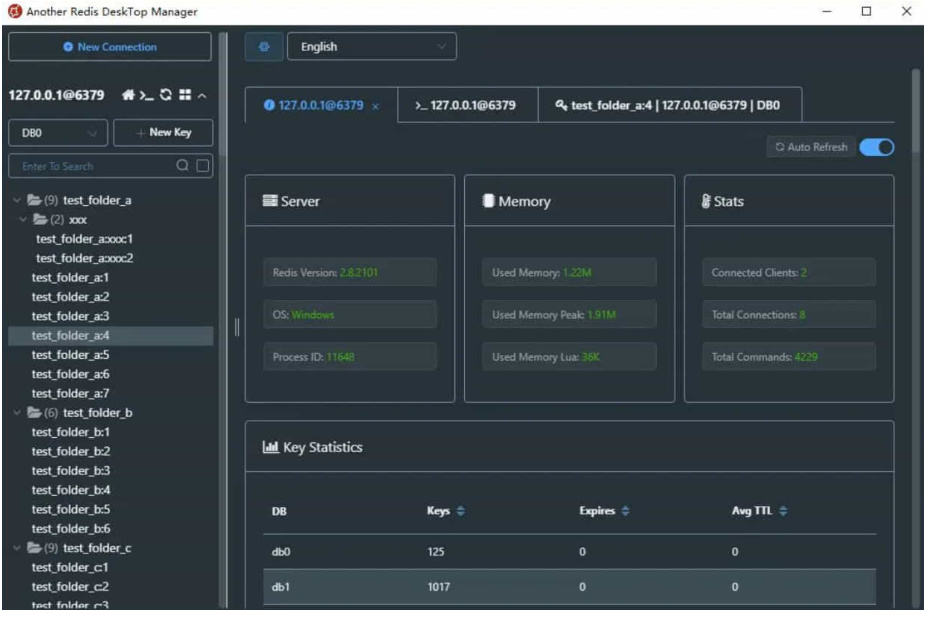Click the Process ID 11648 field
This screenshot has height=617, width=929.
tap(350, 357)
